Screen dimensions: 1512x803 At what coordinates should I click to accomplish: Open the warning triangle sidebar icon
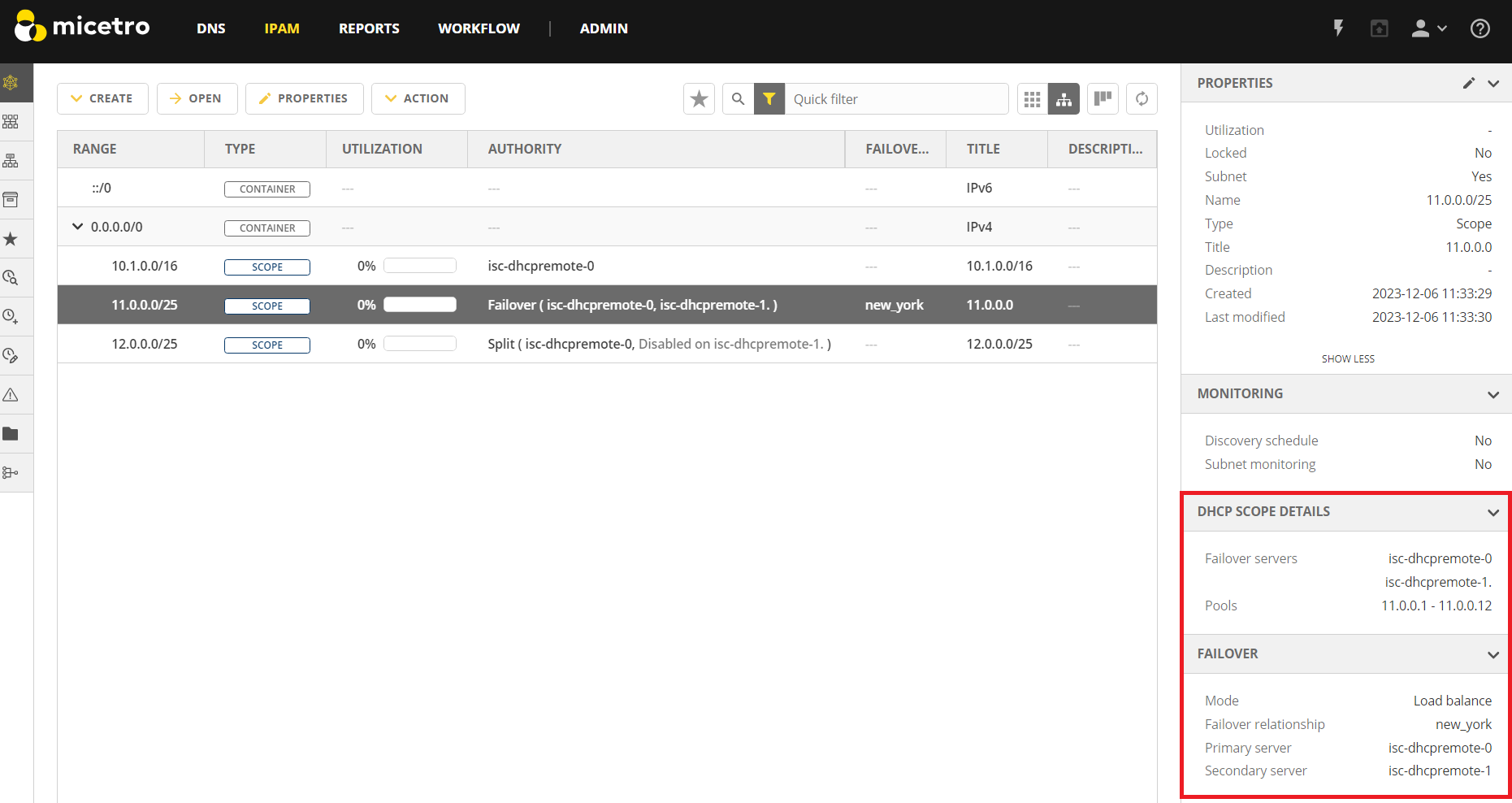click(11, 395)
